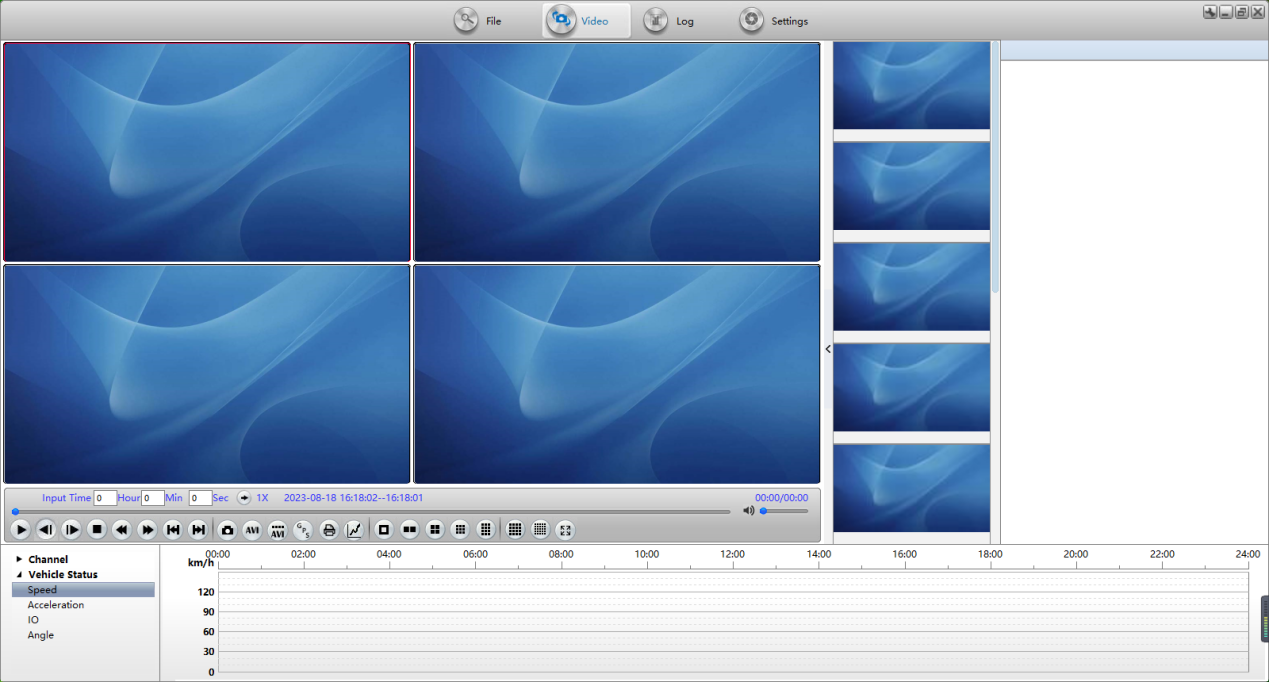1269x682 pixels.
Task: Expand the Channel tree node
Action: point(19,560)
